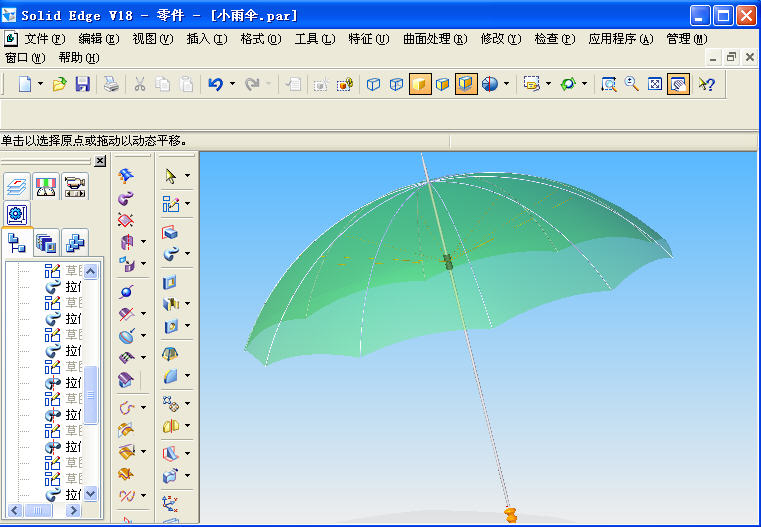Undo the last action with the blue arrow
761x527 pixels.
[215, 84]
